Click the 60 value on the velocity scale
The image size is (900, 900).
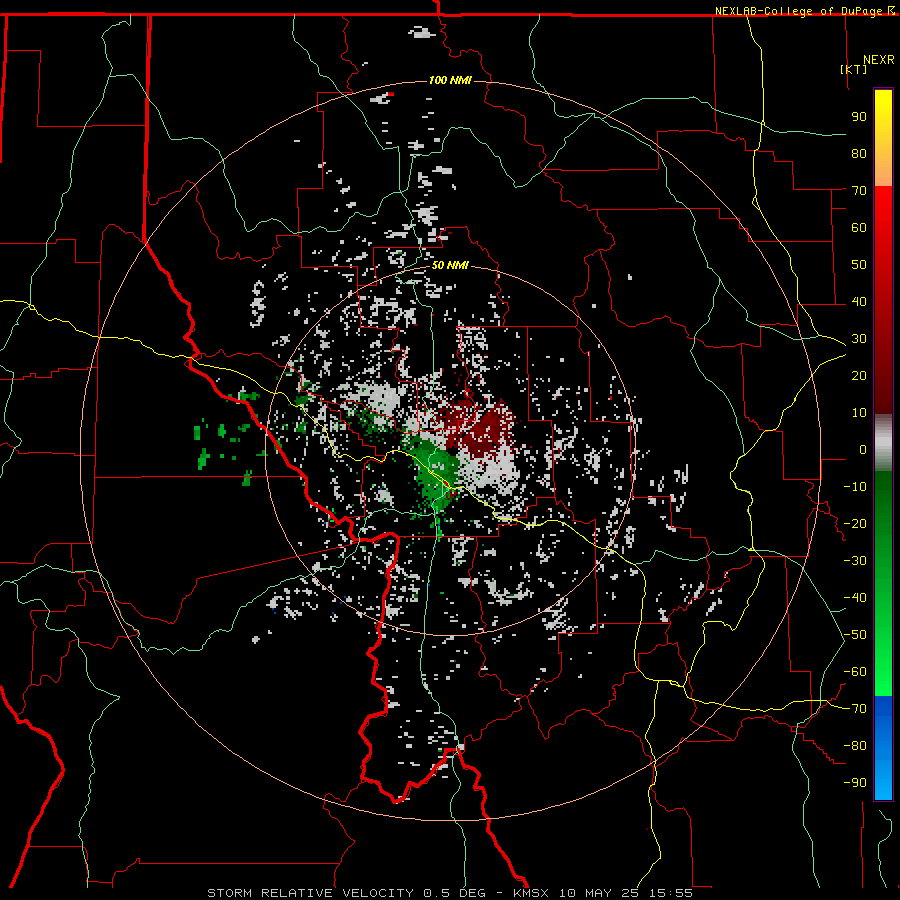click(x=859, y=227)
